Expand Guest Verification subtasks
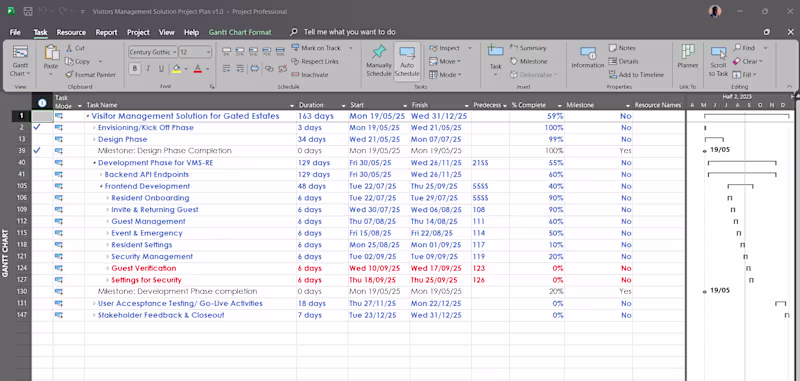The height and width of the screenshot is (381, 800). (108, 268)
